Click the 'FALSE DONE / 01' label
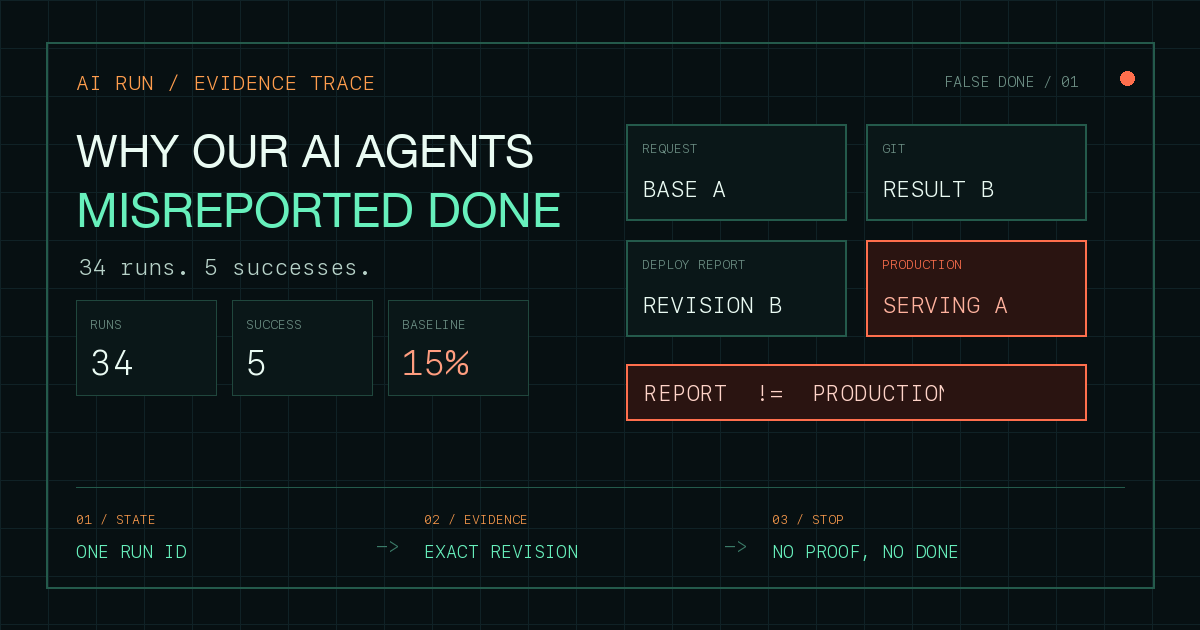 coord(1011,82)
